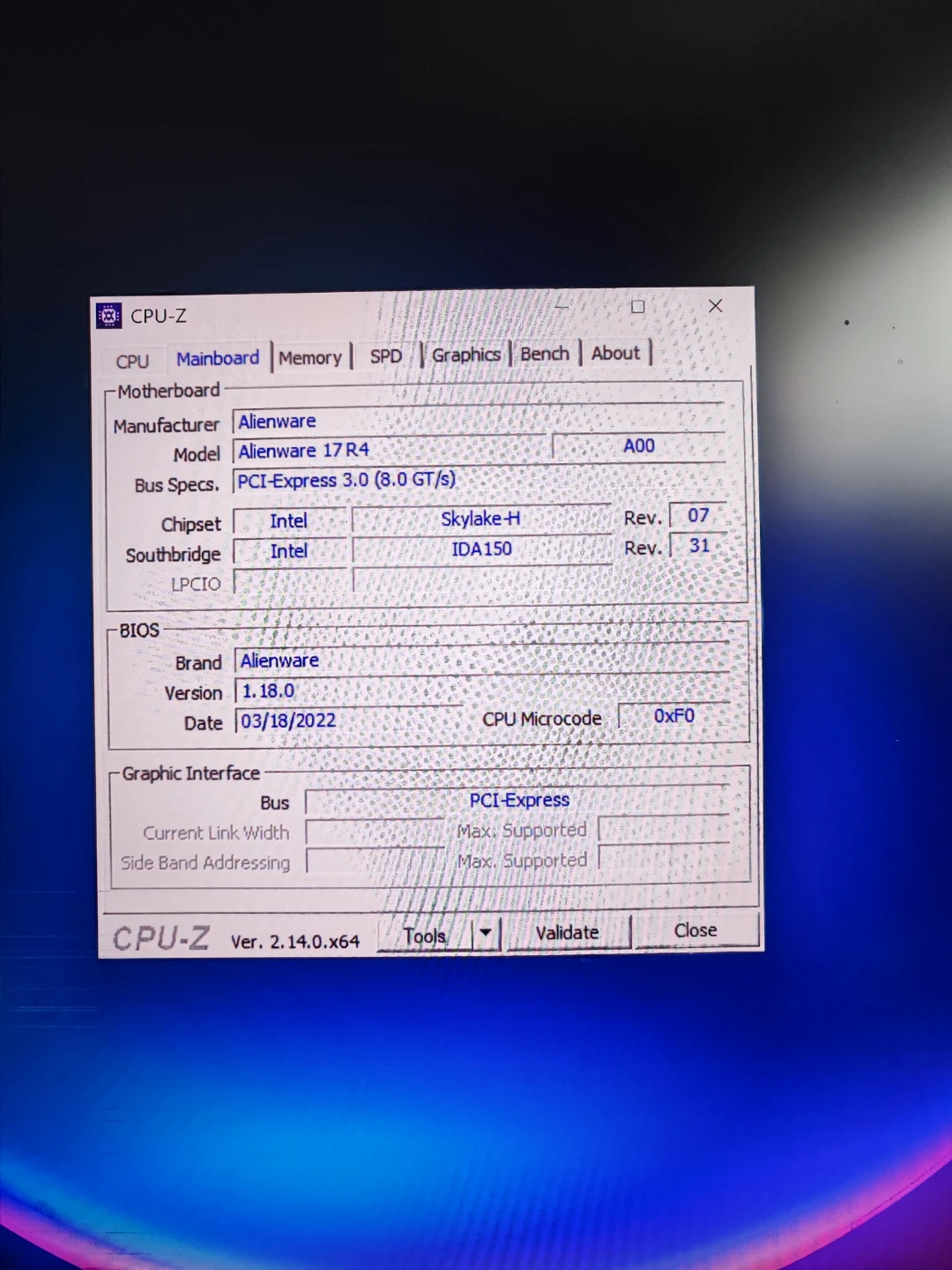Click the Validate button
The height and width of the screenshot is (1270, 952).
[x=568, y=932]
